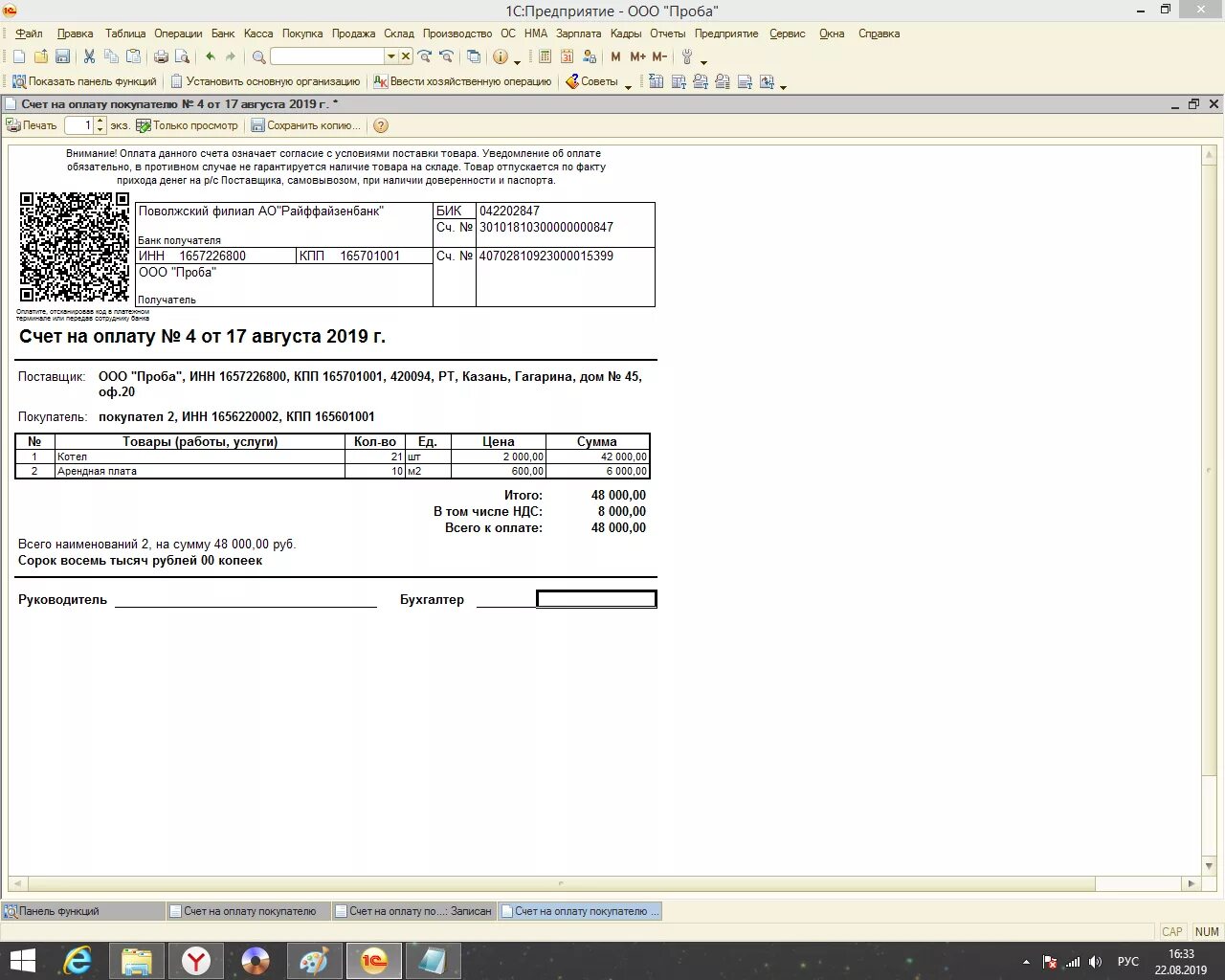Click question mark help in document toolbar
Viewport: 1225px width, 980px height.
[381, 125]
